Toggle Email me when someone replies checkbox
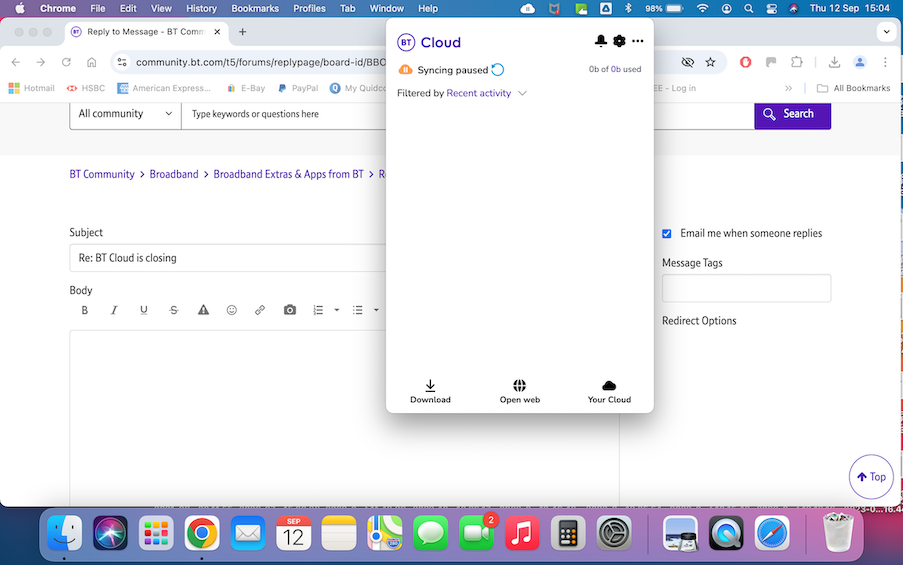Screen dimensions: 903x565 (x=667, y=233)
